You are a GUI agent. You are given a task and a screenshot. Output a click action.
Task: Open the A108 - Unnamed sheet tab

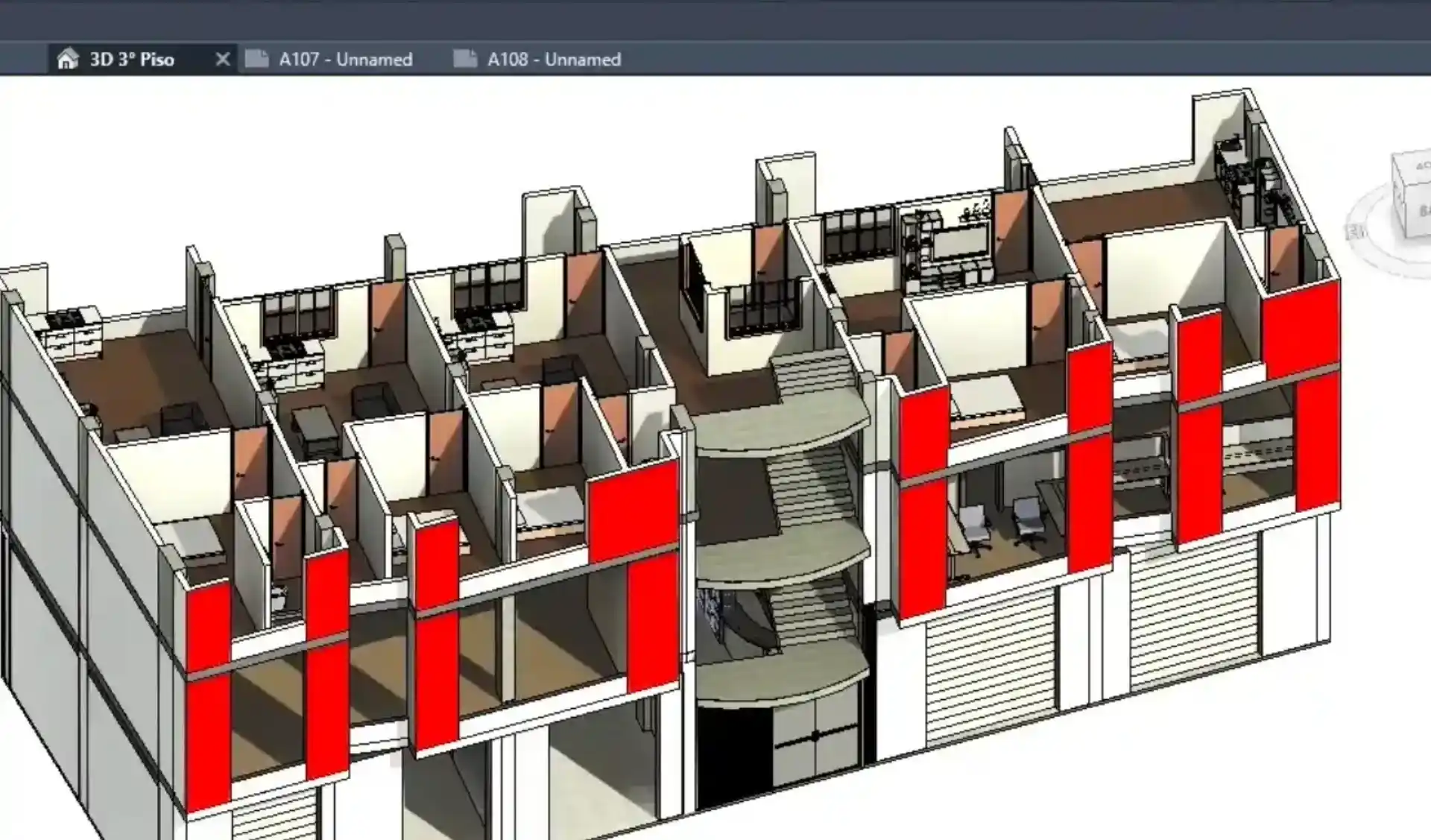[x=554, y=60]
